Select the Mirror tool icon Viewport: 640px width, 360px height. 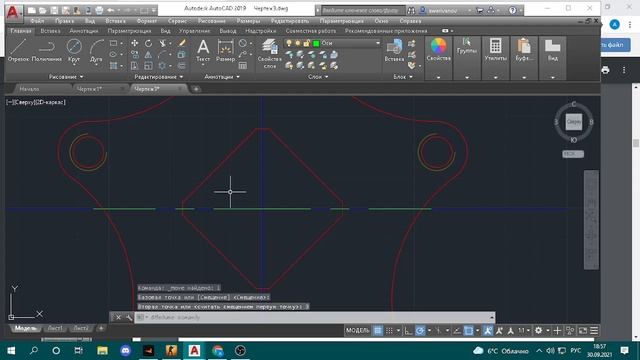click(148, 54)
